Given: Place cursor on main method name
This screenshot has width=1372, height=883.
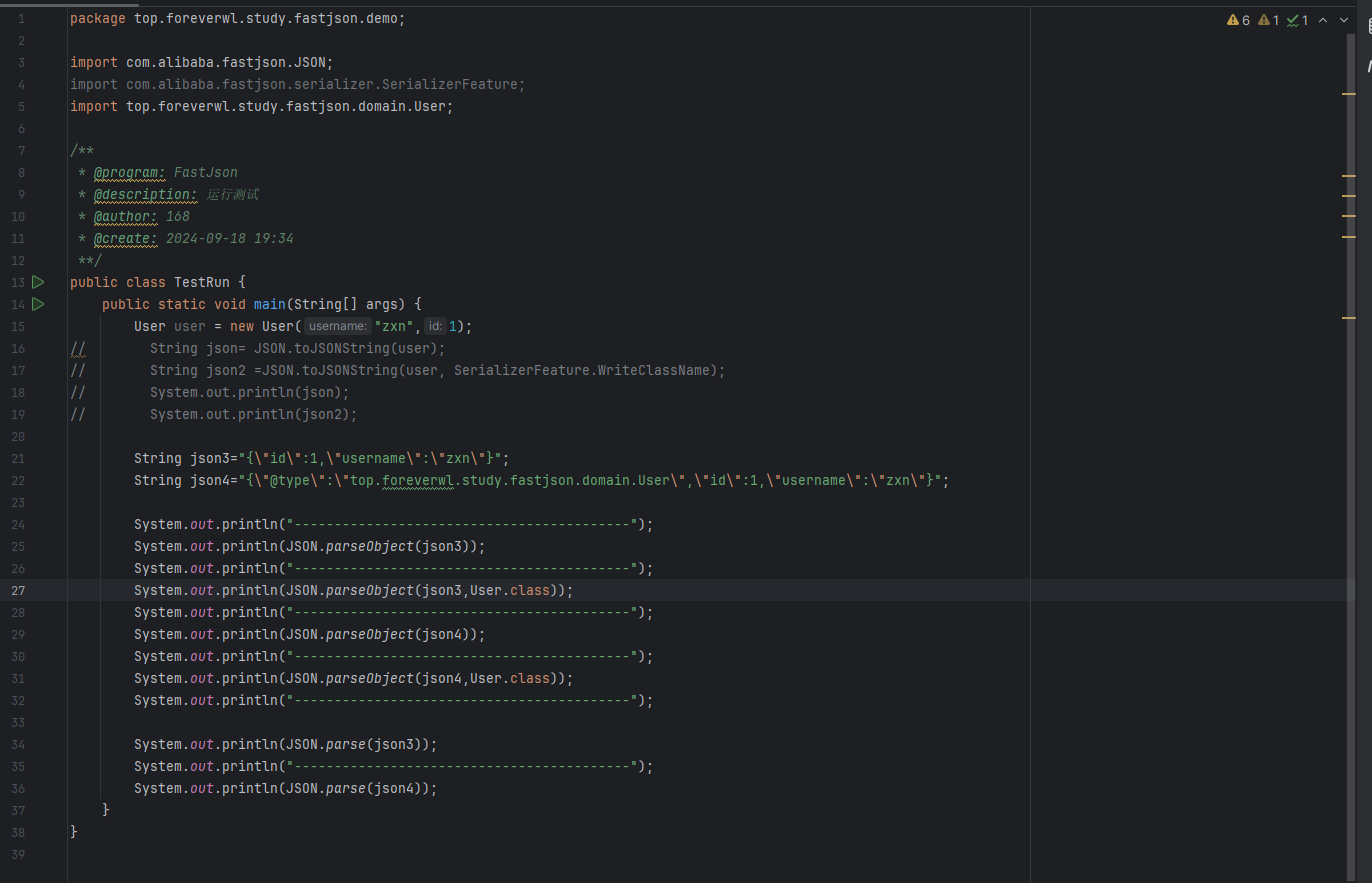Looking at the screenshot, I should (x=269, y=304).
